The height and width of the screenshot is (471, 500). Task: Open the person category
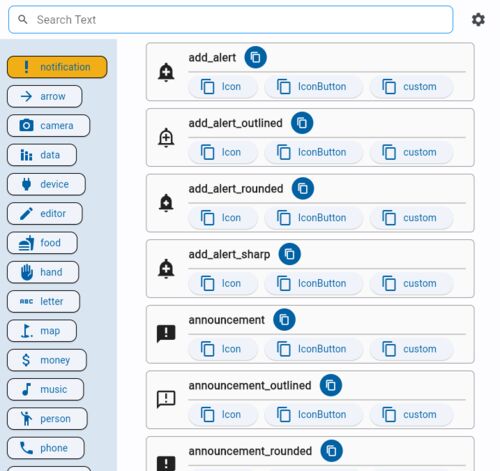[47, 419]
